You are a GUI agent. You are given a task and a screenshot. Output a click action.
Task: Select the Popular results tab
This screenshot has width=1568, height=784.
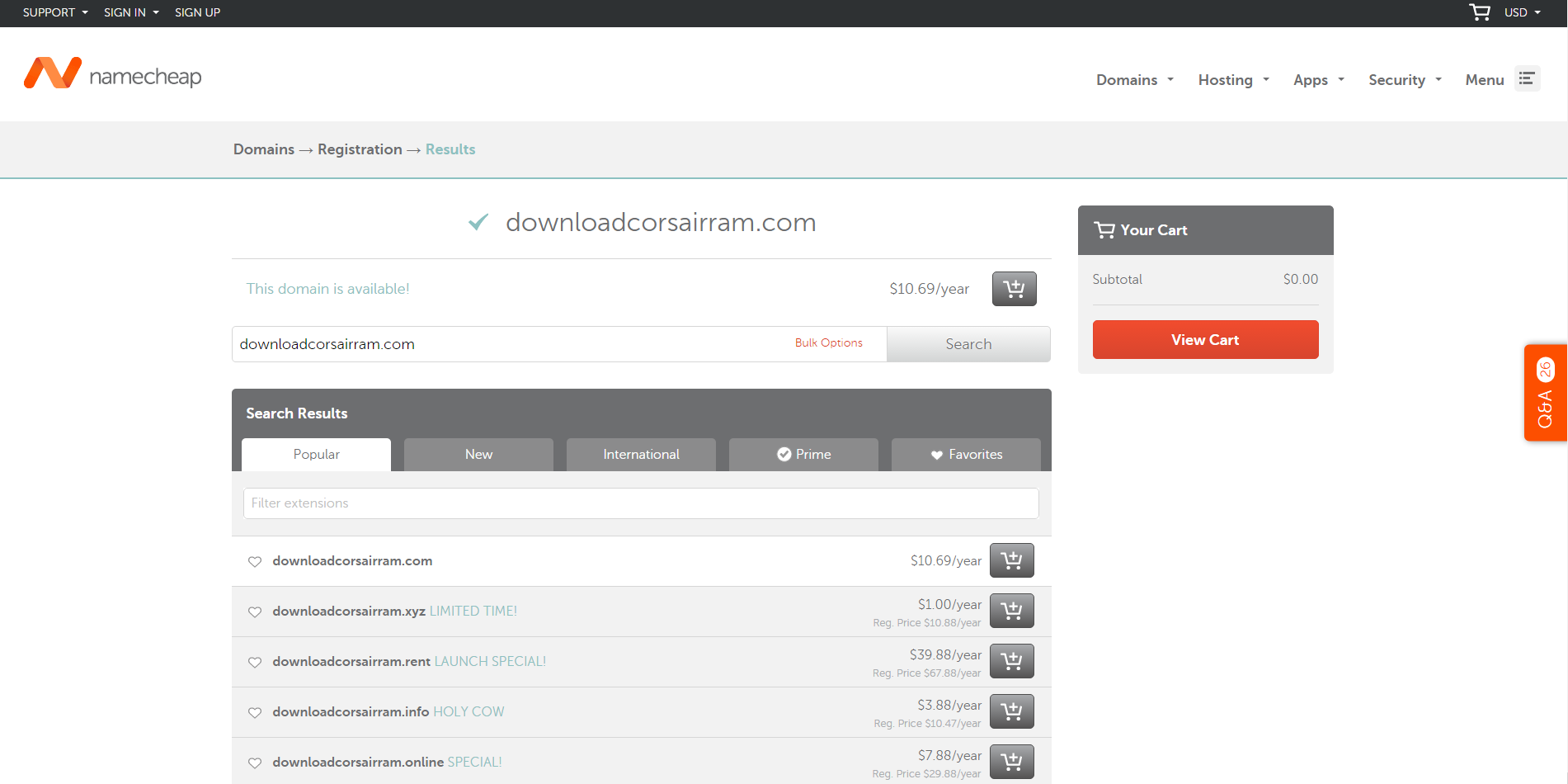point(316,455)
